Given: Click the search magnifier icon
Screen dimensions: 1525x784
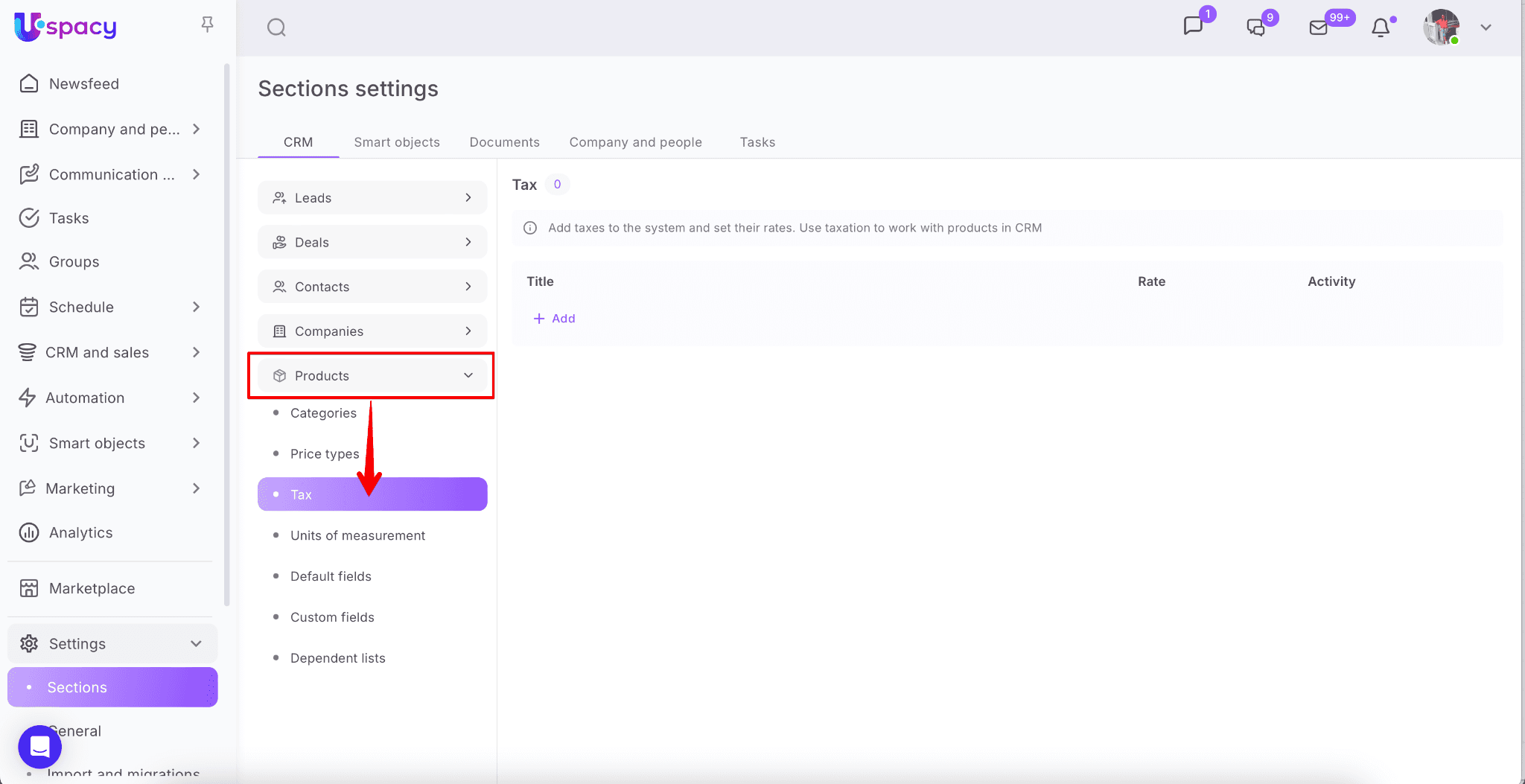Looking at the screenshot, I should coord(276,28).
